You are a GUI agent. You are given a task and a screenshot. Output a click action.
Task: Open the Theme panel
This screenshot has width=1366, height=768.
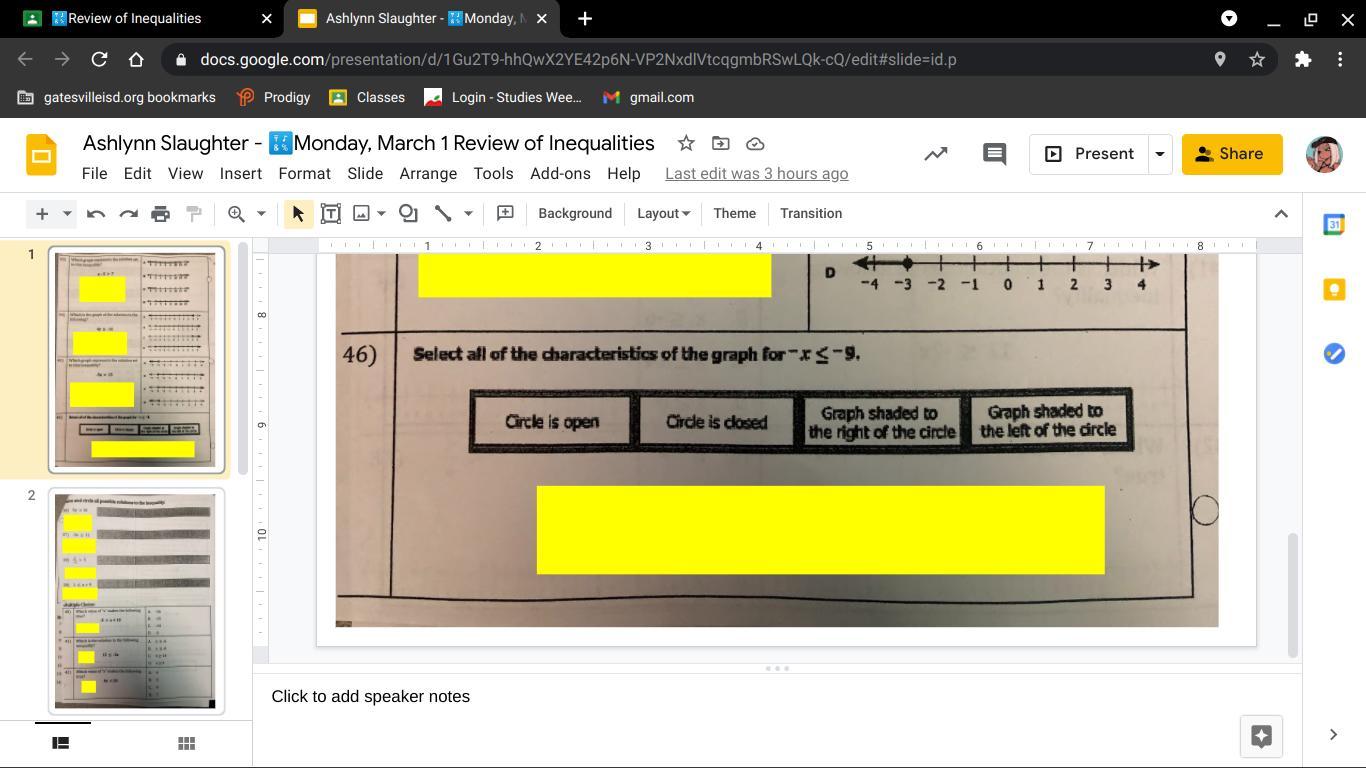click(x=734, y=213)
